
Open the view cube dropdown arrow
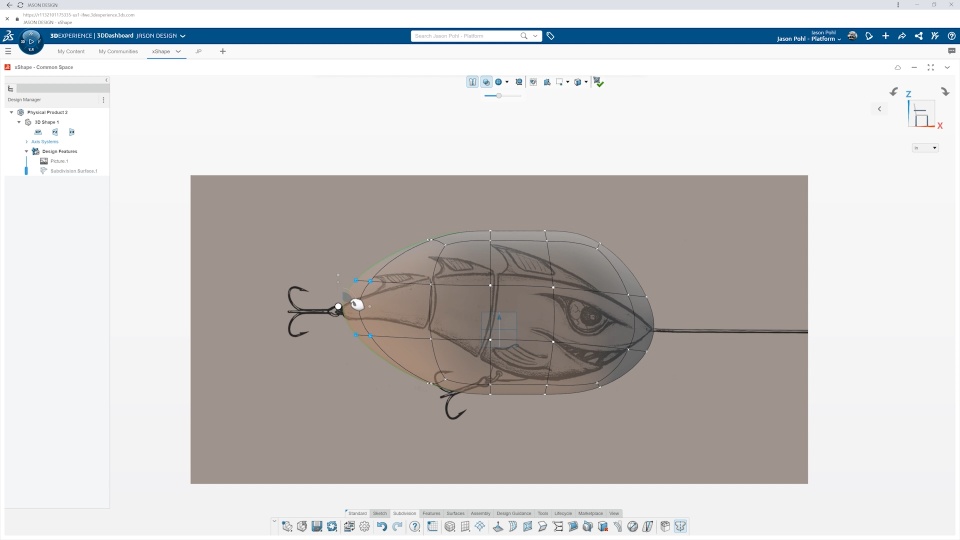click(586, 82)
